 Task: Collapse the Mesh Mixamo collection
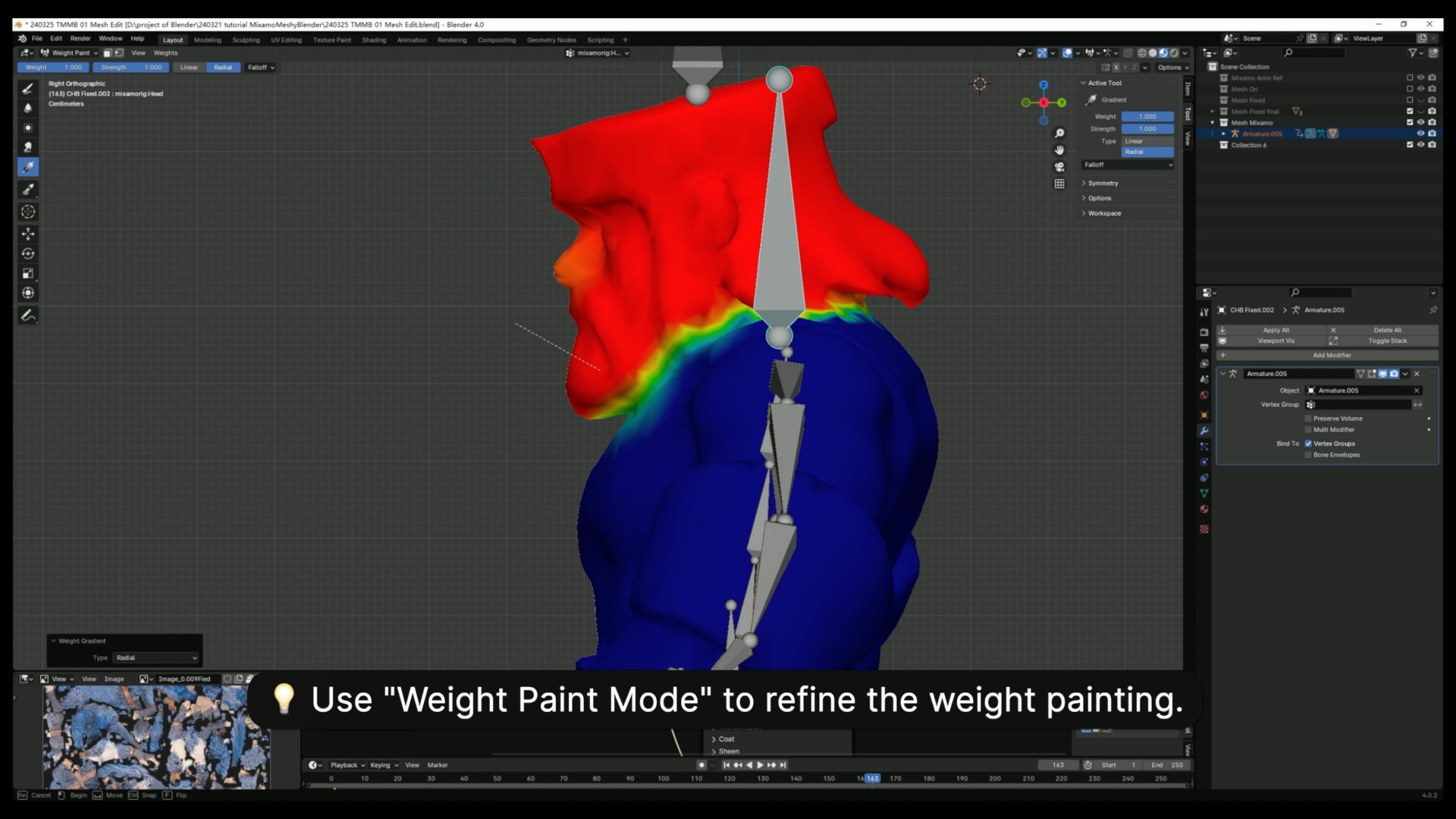pyautogui.click(x=1213, y=123)
